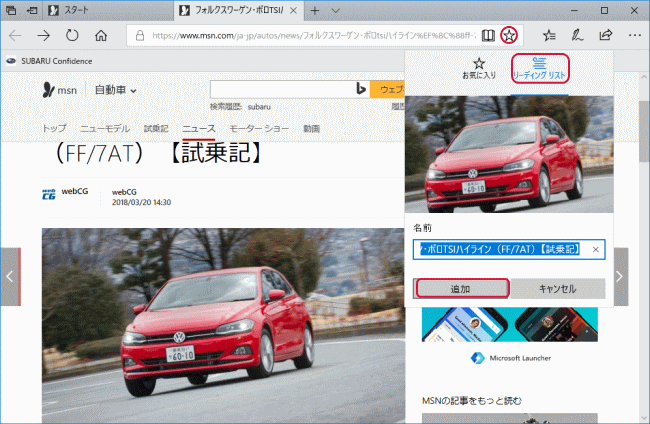Open the ニュース menu item
This screenshot has height=424, width=650.
pyautogui.click(x=199, y=129)
